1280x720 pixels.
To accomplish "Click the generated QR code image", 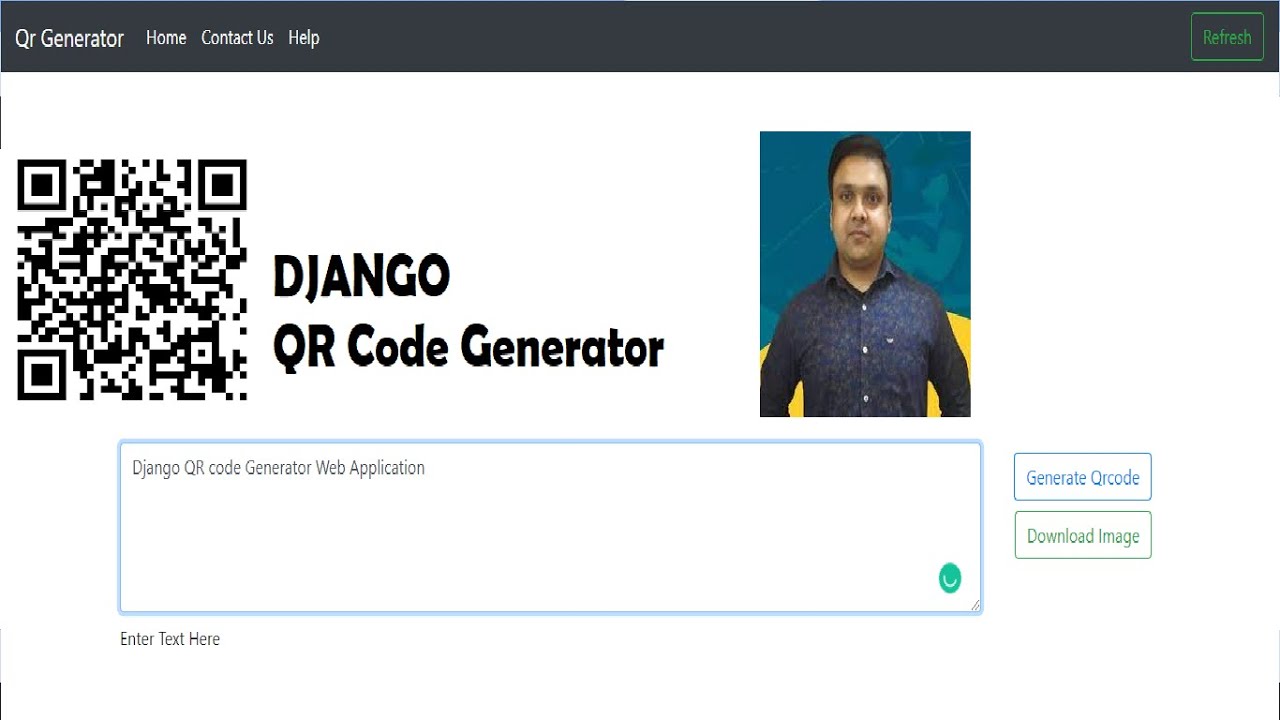I will point(132,280).
